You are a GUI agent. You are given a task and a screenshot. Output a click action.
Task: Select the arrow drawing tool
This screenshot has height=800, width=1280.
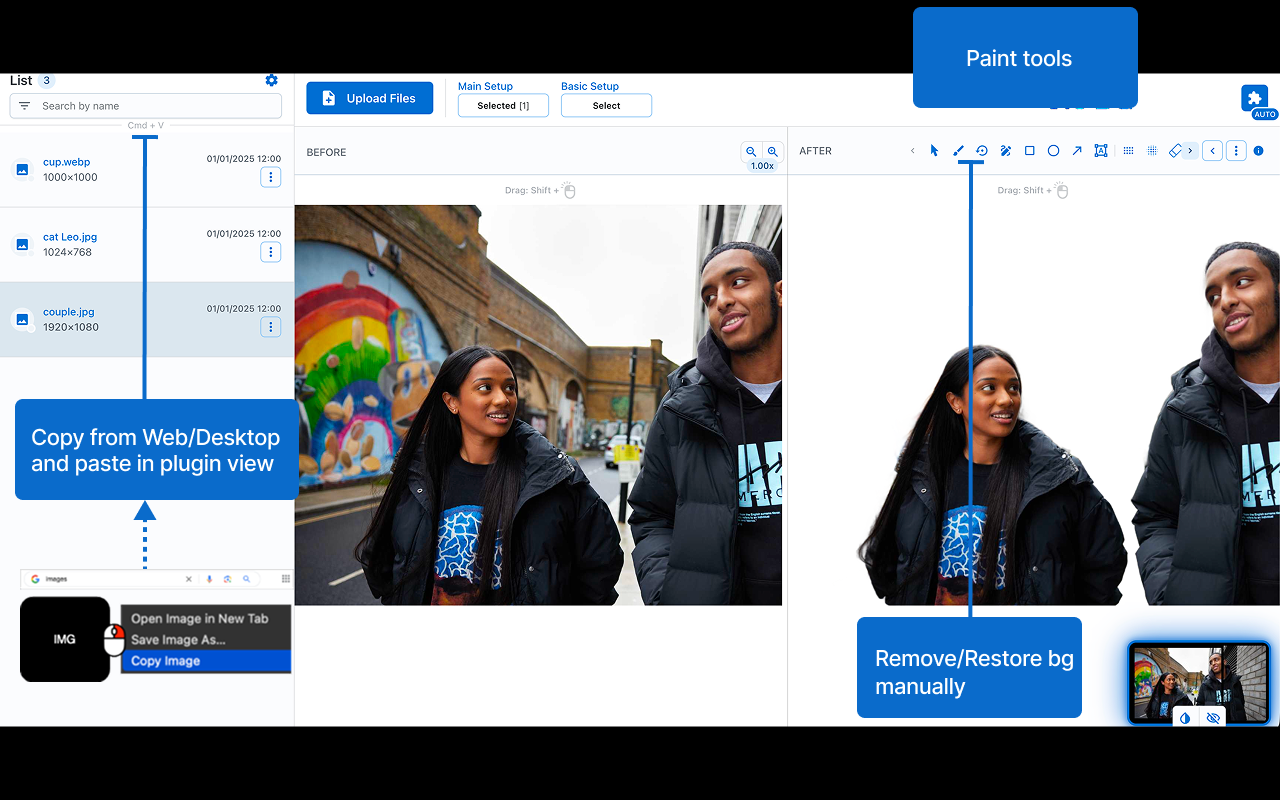pyautogui.click(x=1077, y=151)
